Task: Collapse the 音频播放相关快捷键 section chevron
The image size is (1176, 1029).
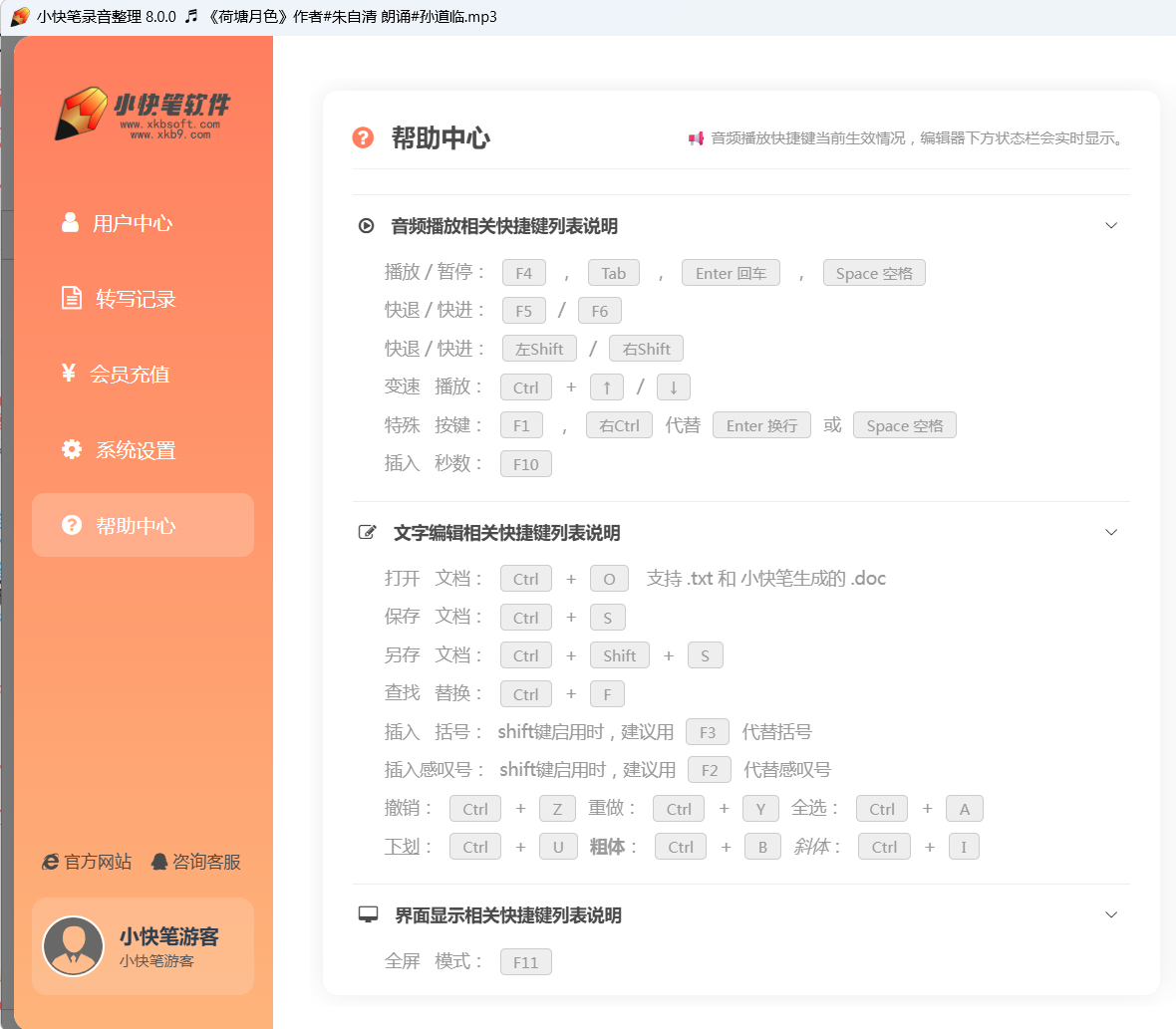Action: point(1111,226)
